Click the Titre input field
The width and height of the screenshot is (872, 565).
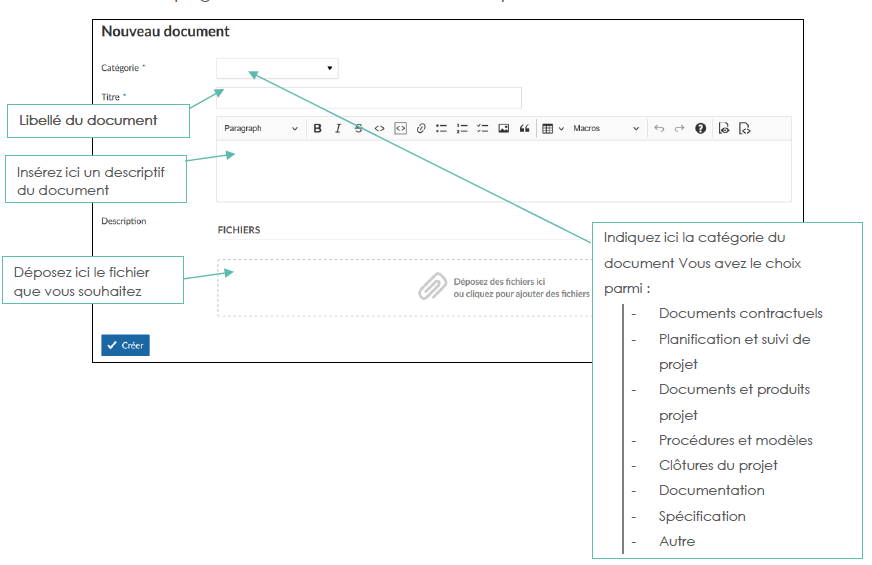tap(369, 97)
